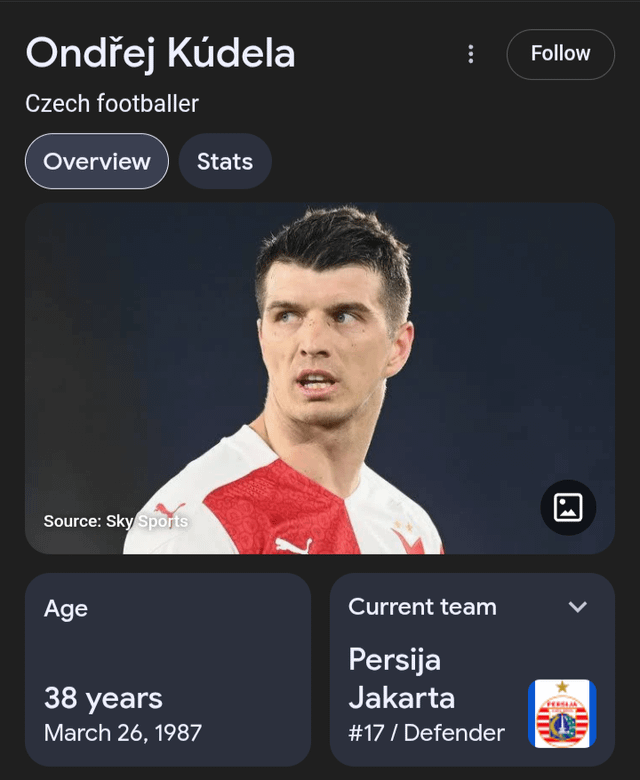Open the Persija Jakarta team name
Viewport: 640px width, 780px height.
pyautogui.click(x=402, y=678)
